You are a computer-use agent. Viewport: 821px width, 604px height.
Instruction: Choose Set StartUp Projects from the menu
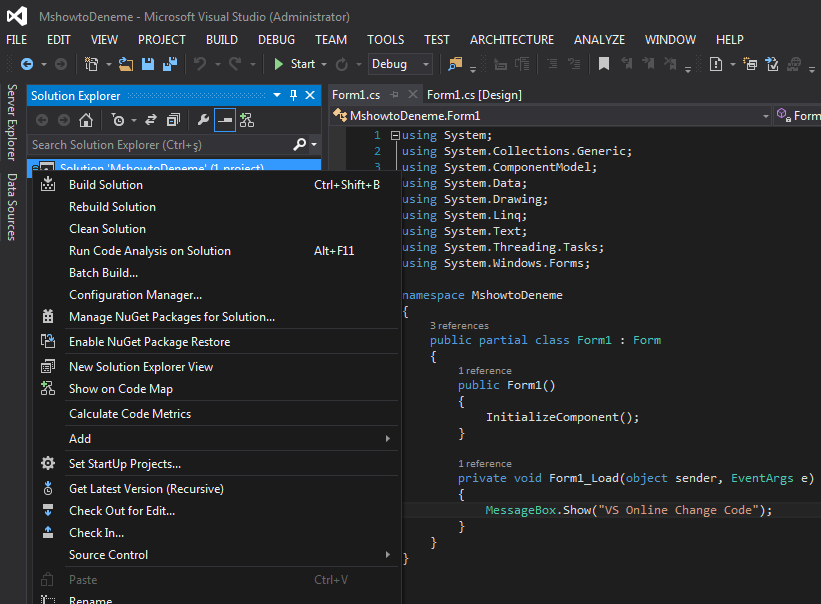click(217, 464)
